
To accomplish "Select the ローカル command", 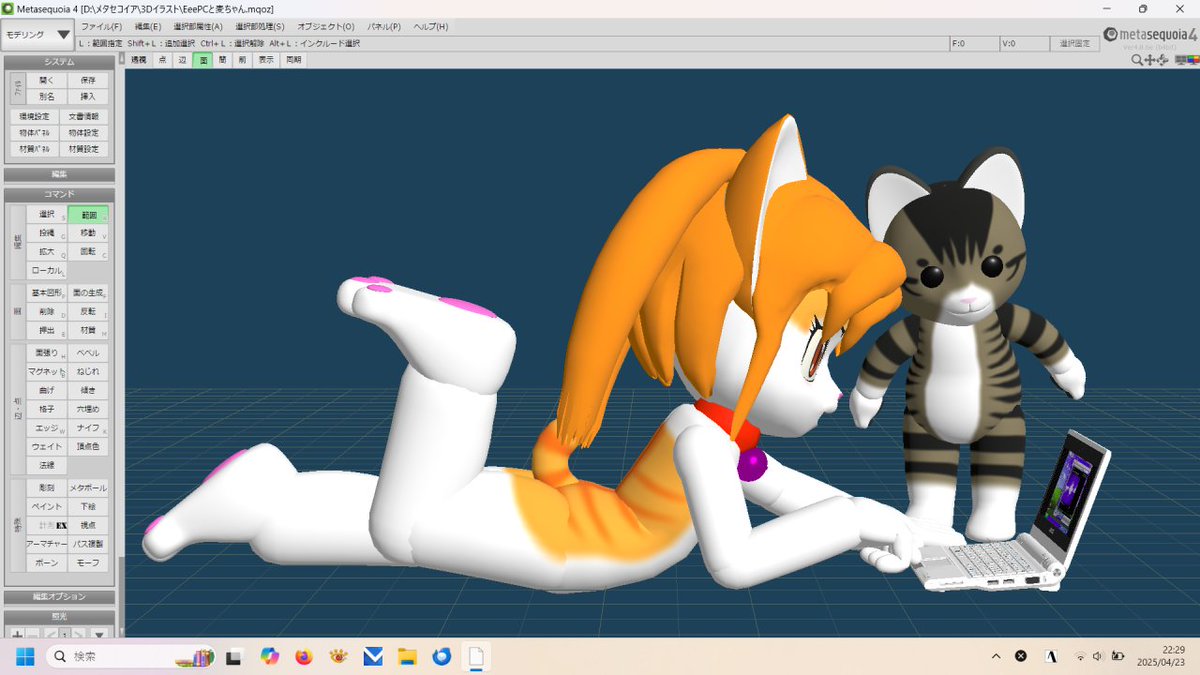I will (x=46, y=271).
